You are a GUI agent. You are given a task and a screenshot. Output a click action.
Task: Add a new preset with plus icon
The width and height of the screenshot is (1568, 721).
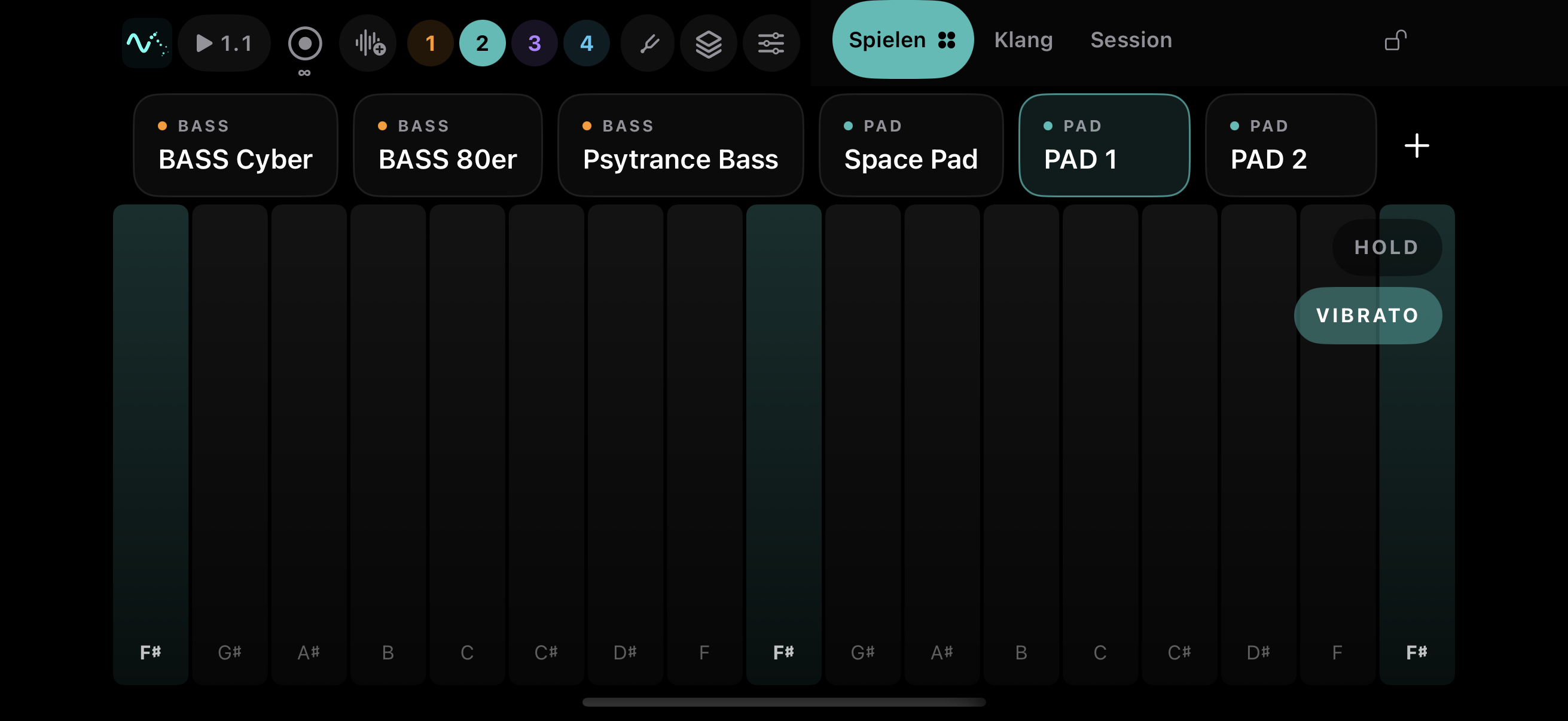click(1417, 146)
